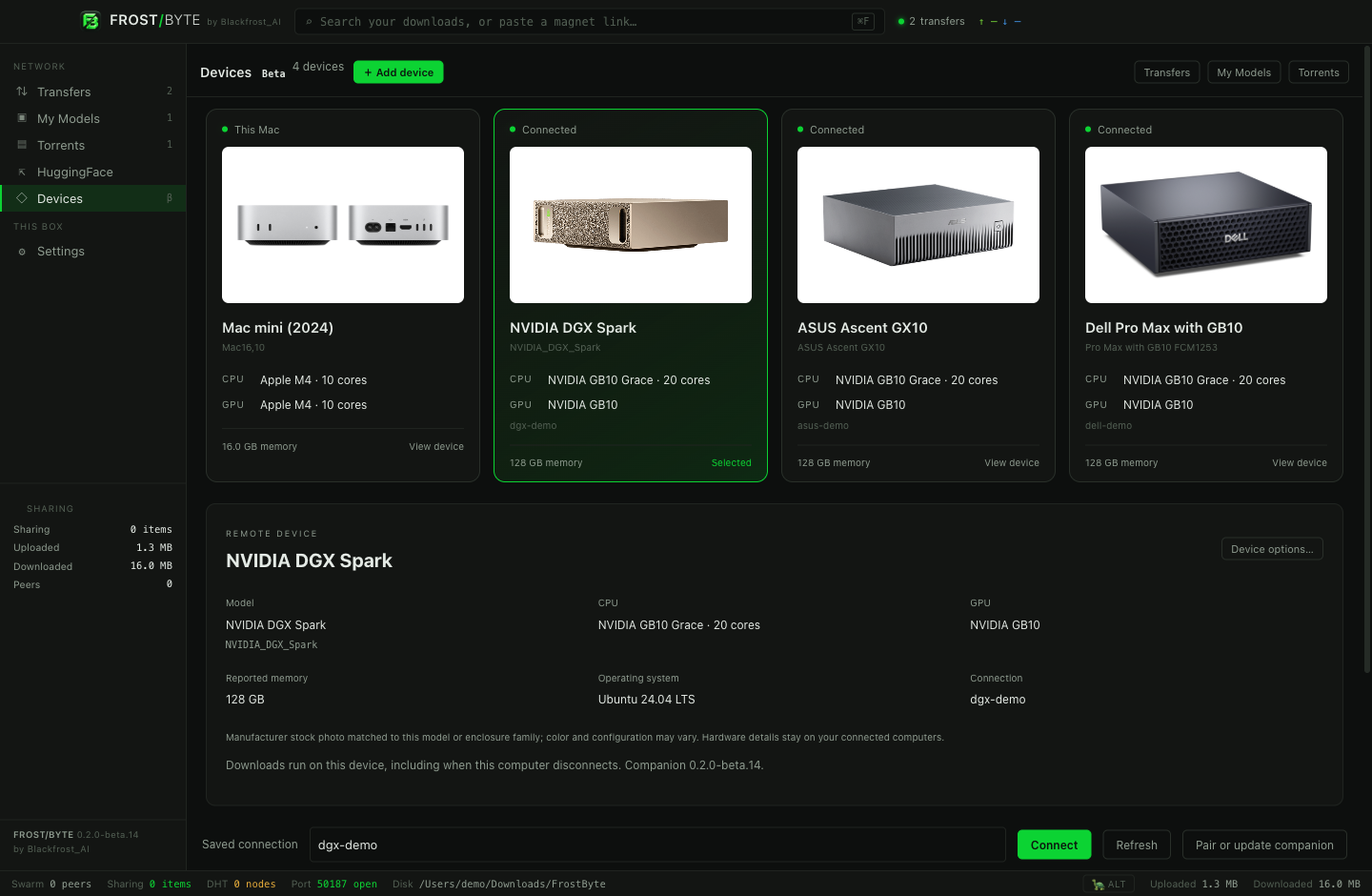This screenshot has height=896, width=1372.
Task: Click View device on Mac mini card
Action: pos(436,447)
